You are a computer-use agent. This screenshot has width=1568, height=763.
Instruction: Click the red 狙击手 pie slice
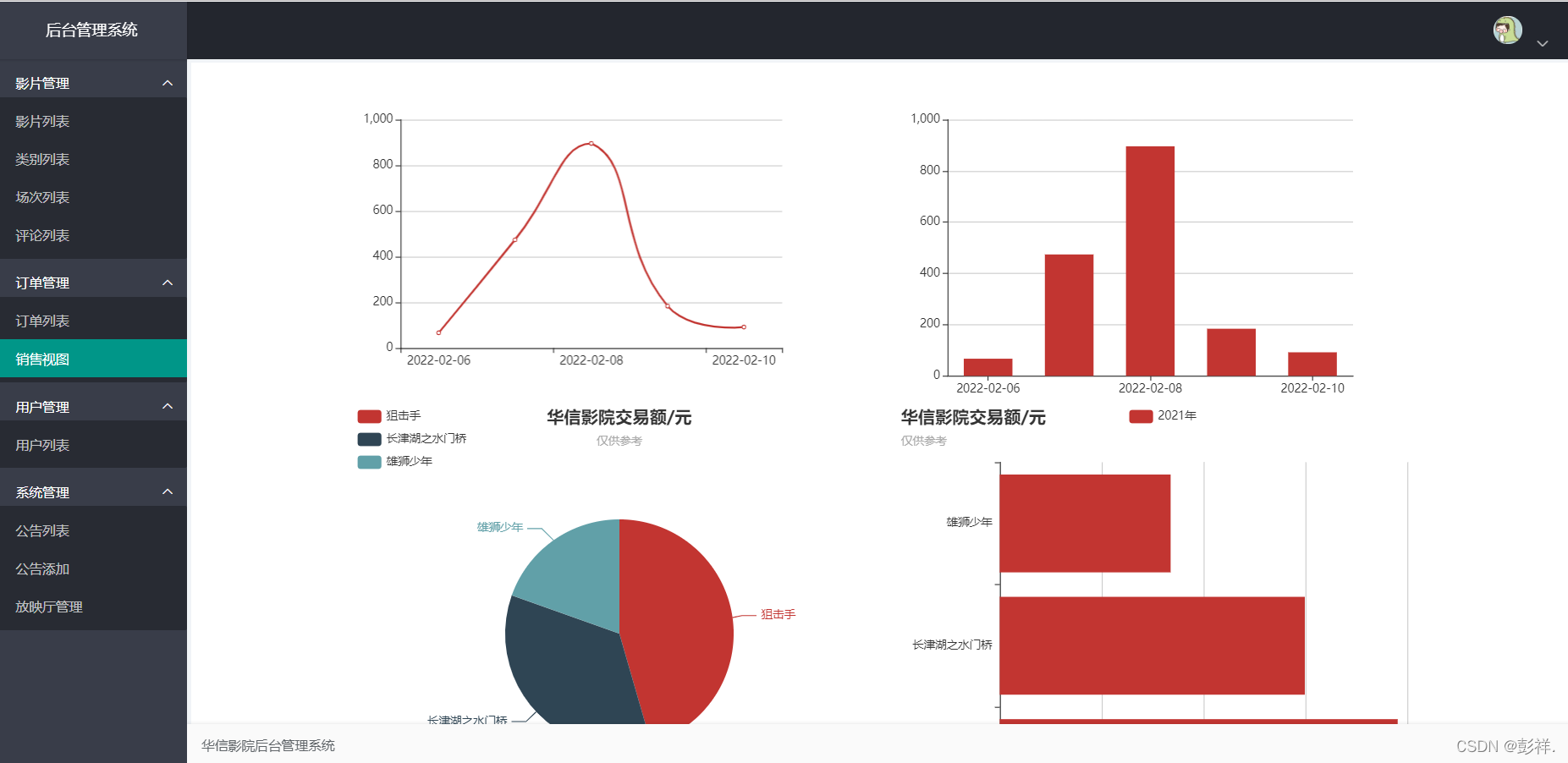coord(677,623)
